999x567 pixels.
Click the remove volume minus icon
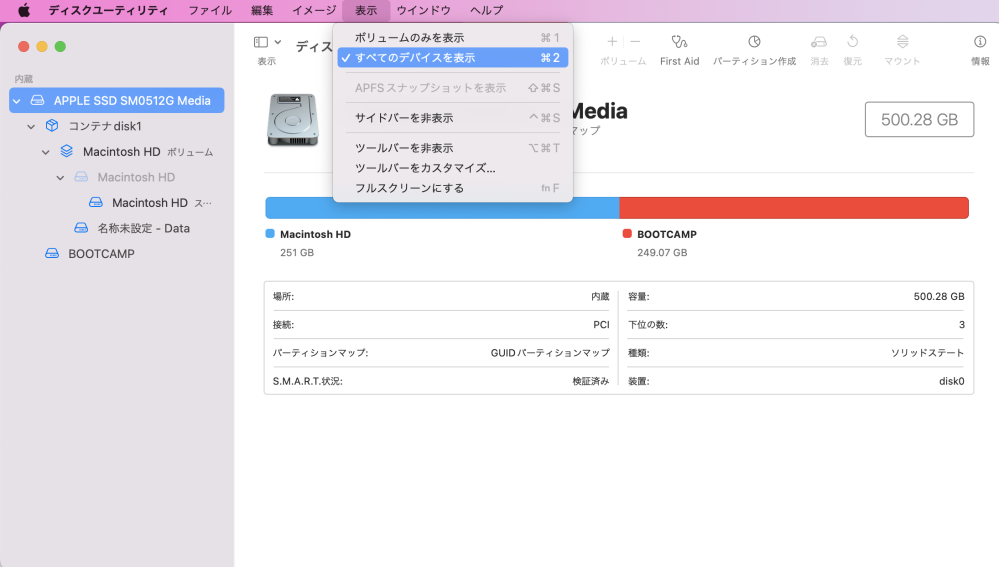pos(635,41)
